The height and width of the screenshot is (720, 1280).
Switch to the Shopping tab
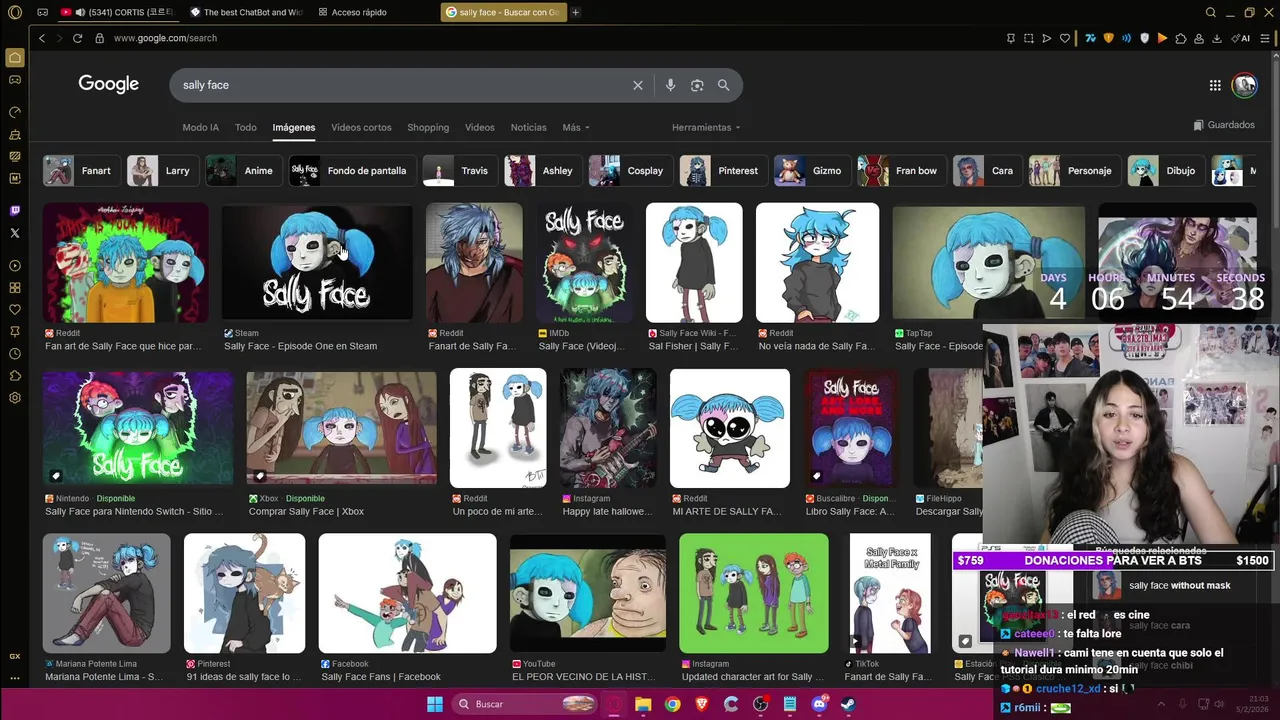point(428,127)
